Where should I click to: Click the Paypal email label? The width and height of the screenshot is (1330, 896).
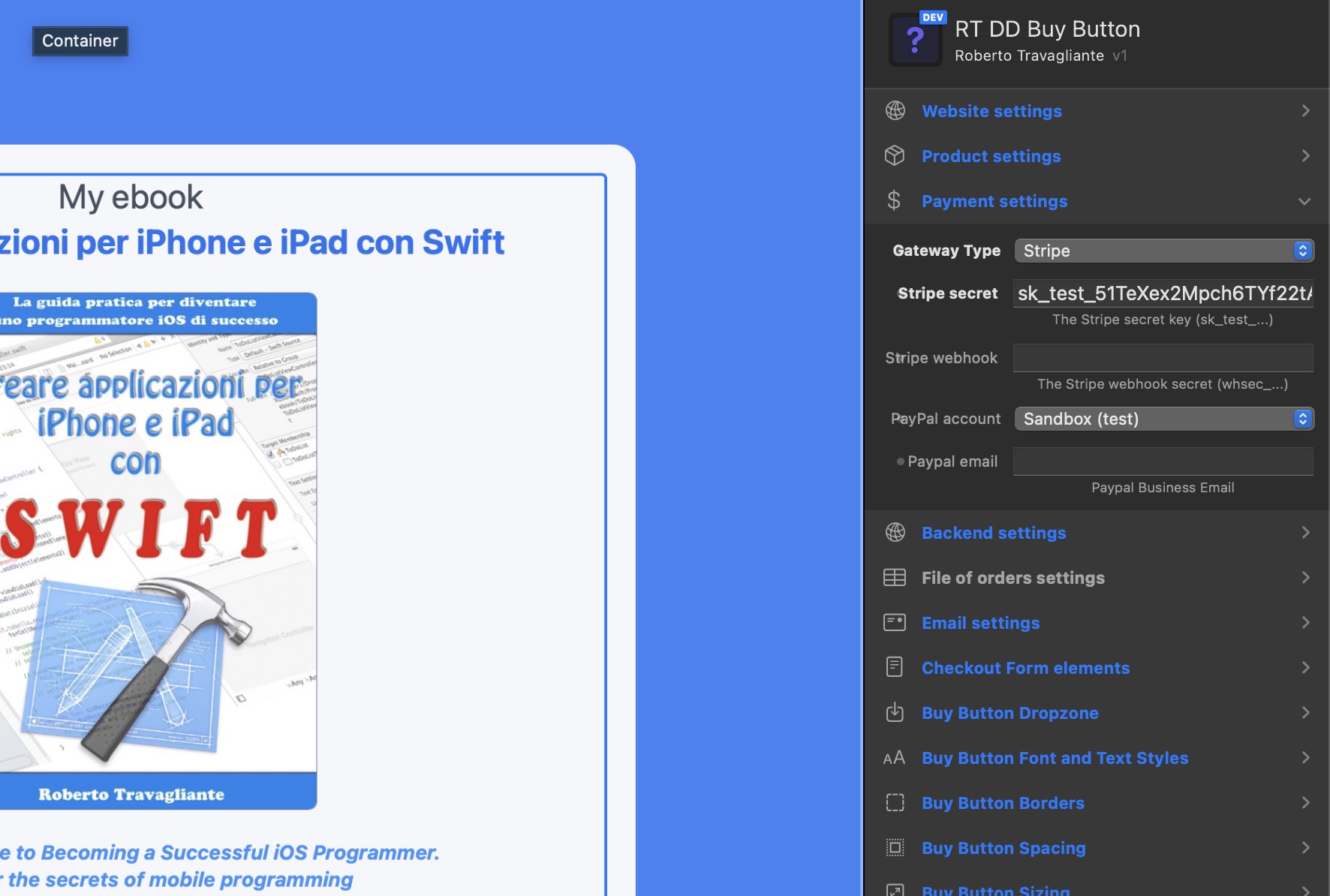[952, 462]
